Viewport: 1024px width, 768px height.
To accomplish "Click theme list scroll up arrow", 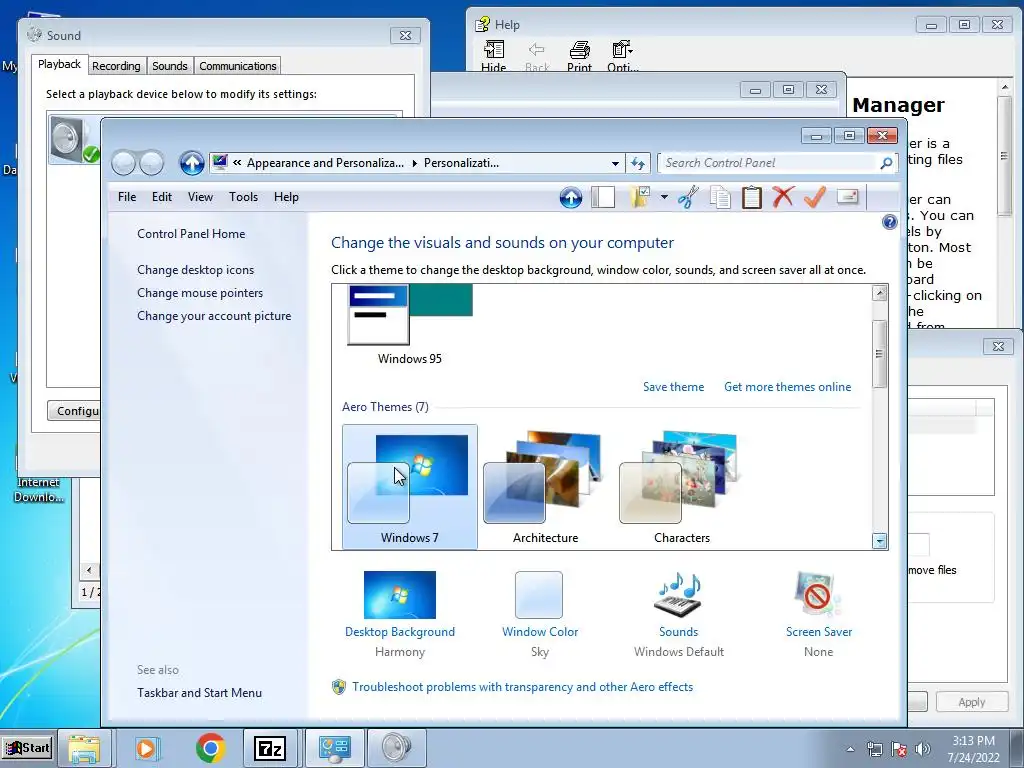I will point(880,293).
